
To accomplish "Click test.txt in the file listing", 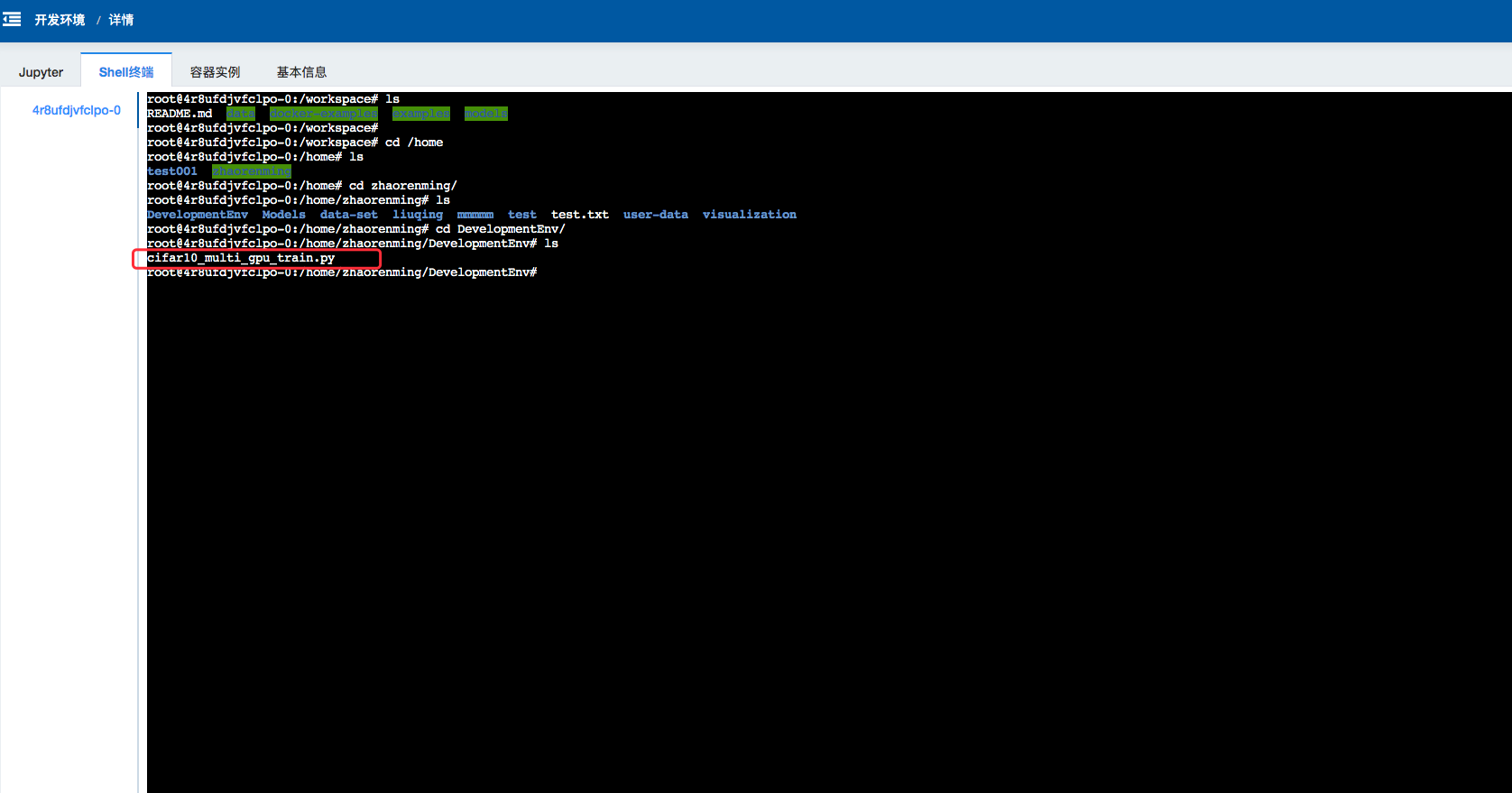I will point(579,215).
